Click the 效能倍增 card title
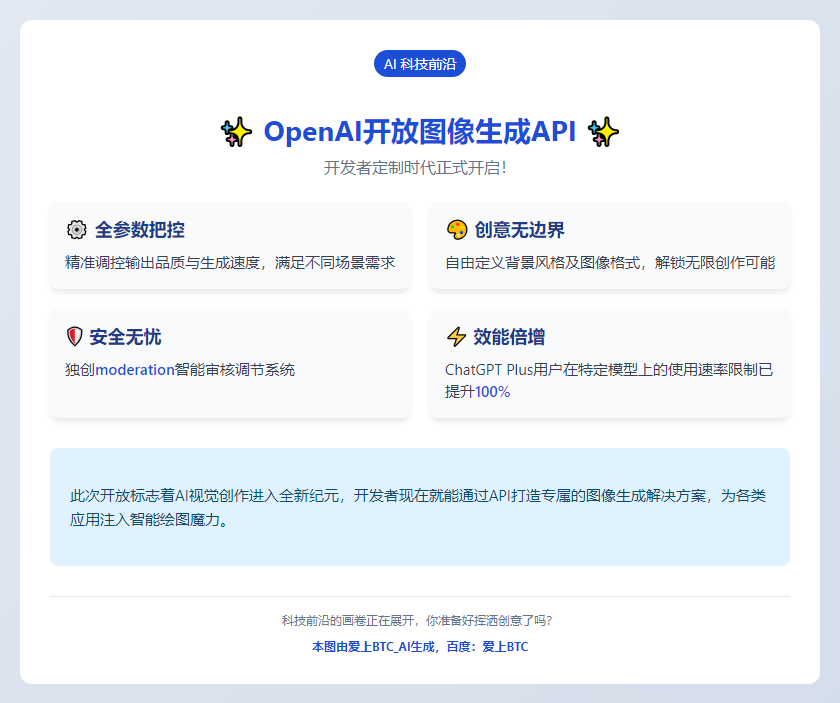 coord(509,337)
